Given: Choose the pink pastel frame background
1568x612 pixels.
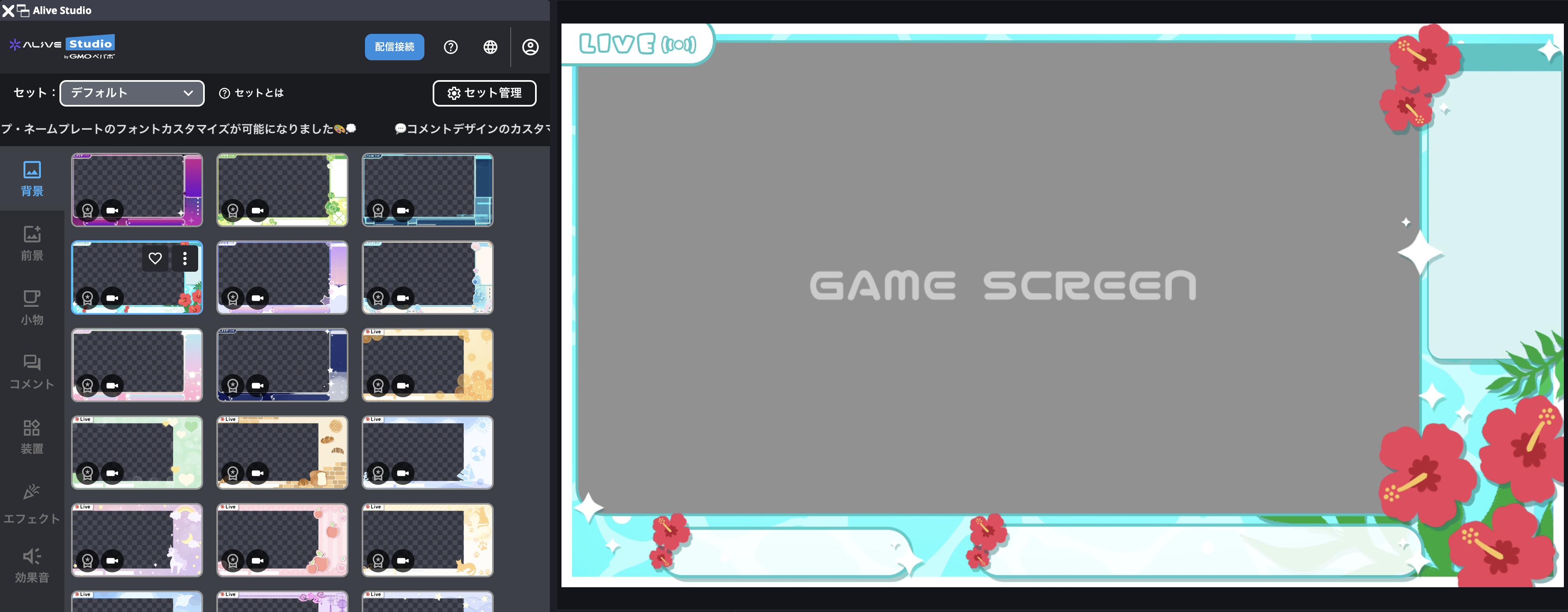Looking at the screenshot, I should tap(137, 365).
